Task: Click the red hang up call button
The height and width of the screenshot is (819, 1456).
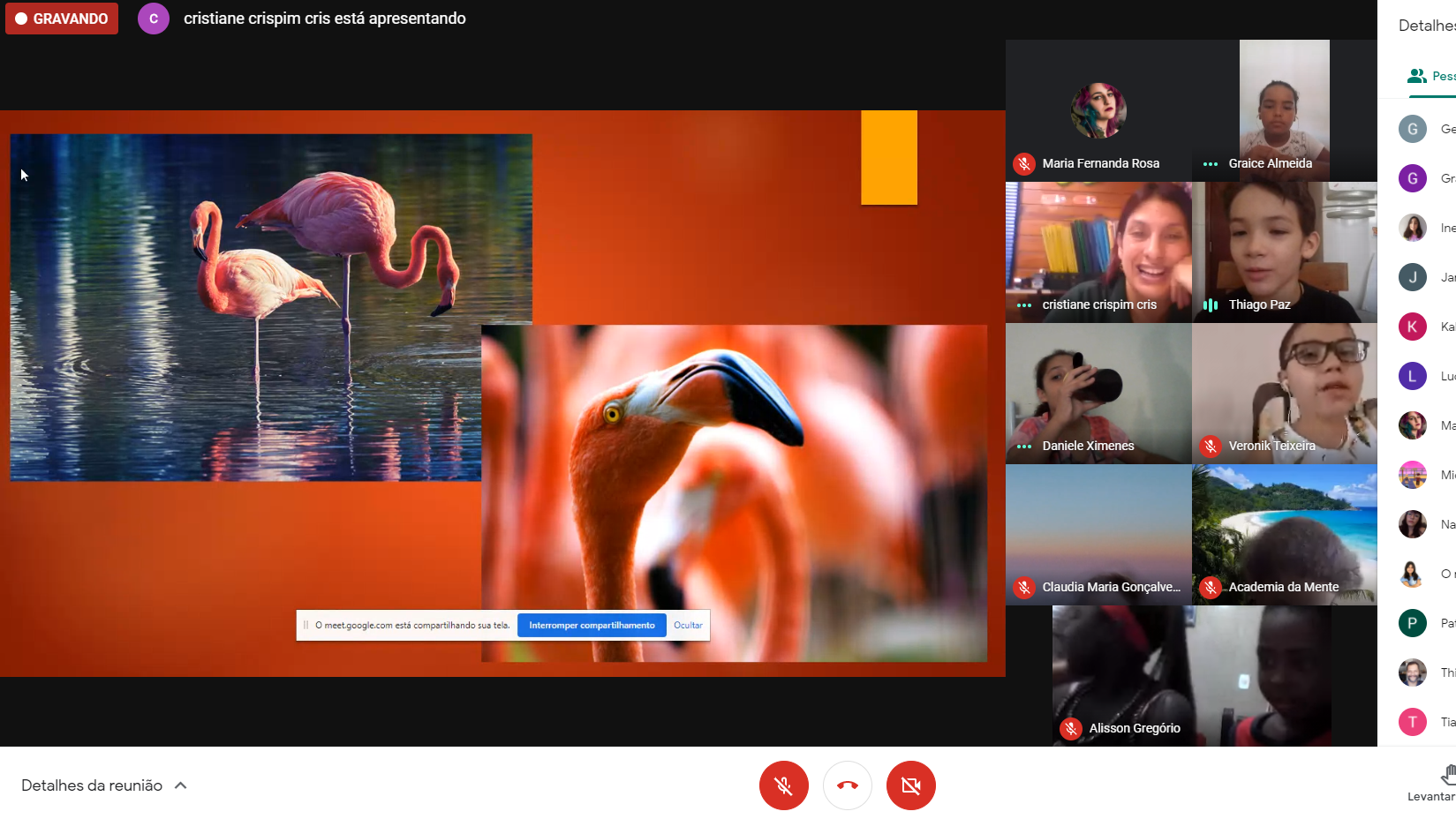Action: coord(847,785)
